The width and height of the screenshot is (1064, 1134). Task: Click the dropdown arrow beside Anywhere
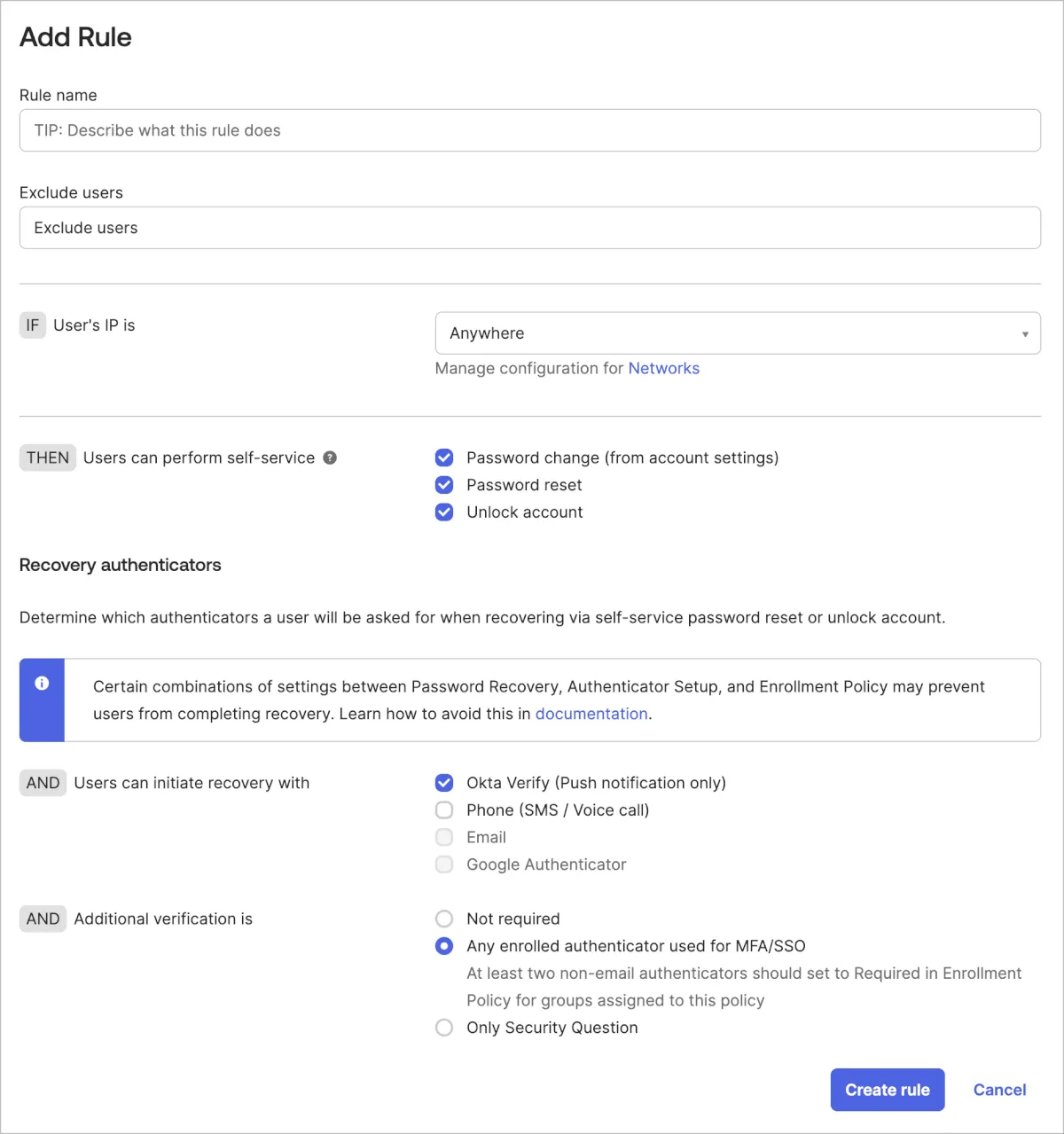[x=1025, y=334]
